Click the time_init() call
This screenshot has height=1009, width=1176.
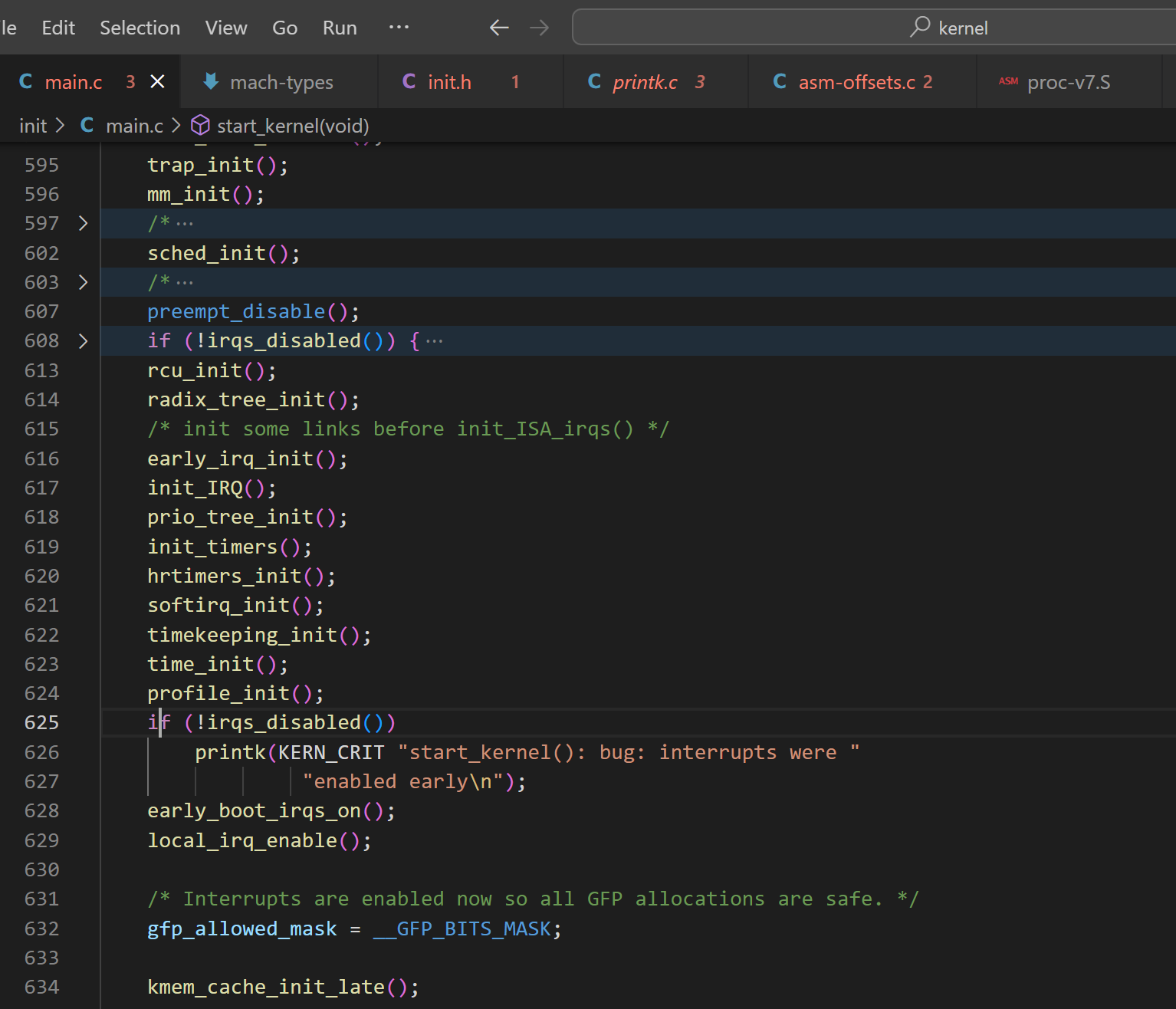[x=218, y=664]
